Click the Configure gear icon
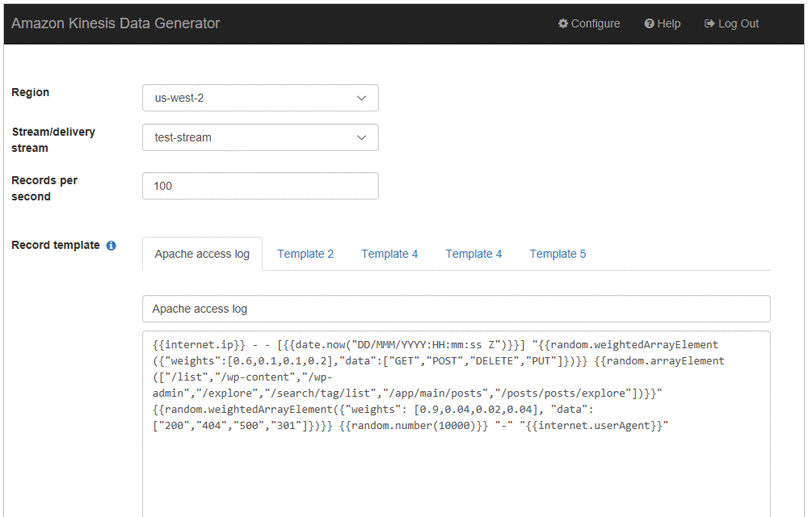 pyautogui.click(x=563, y=23)
